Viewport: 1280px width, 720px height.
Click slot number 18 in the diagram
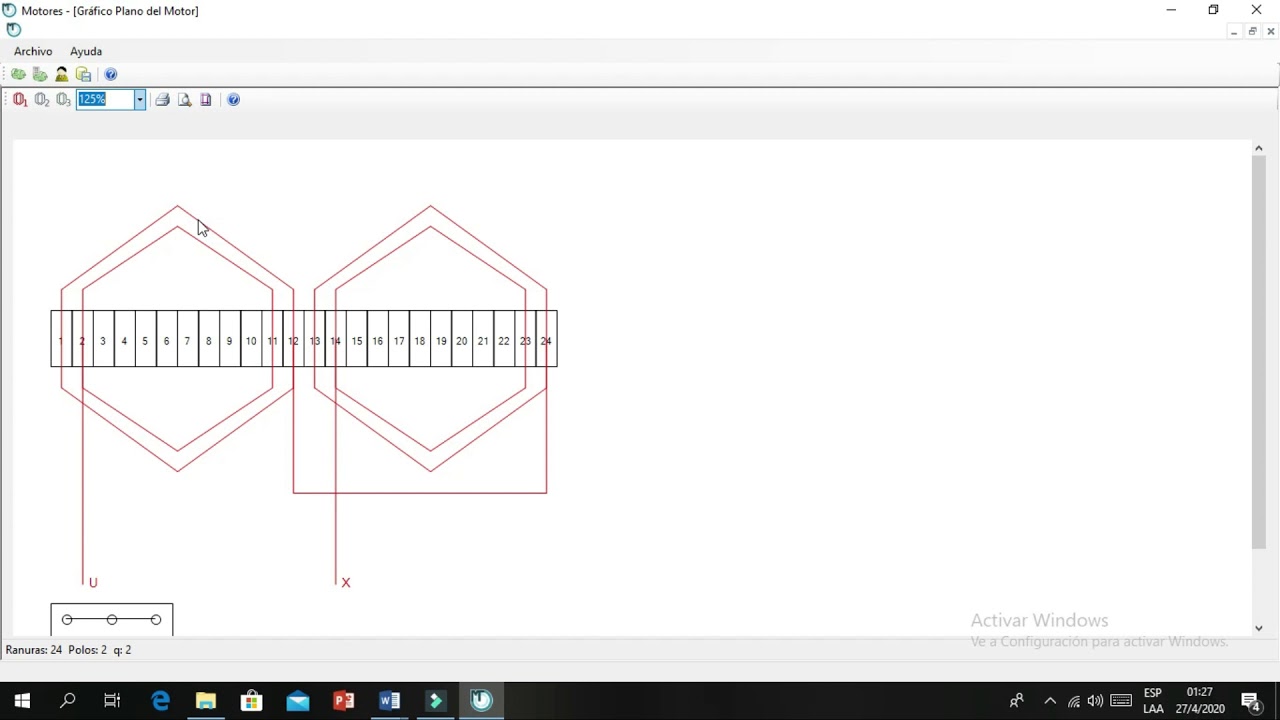click(x=419, y=341)
